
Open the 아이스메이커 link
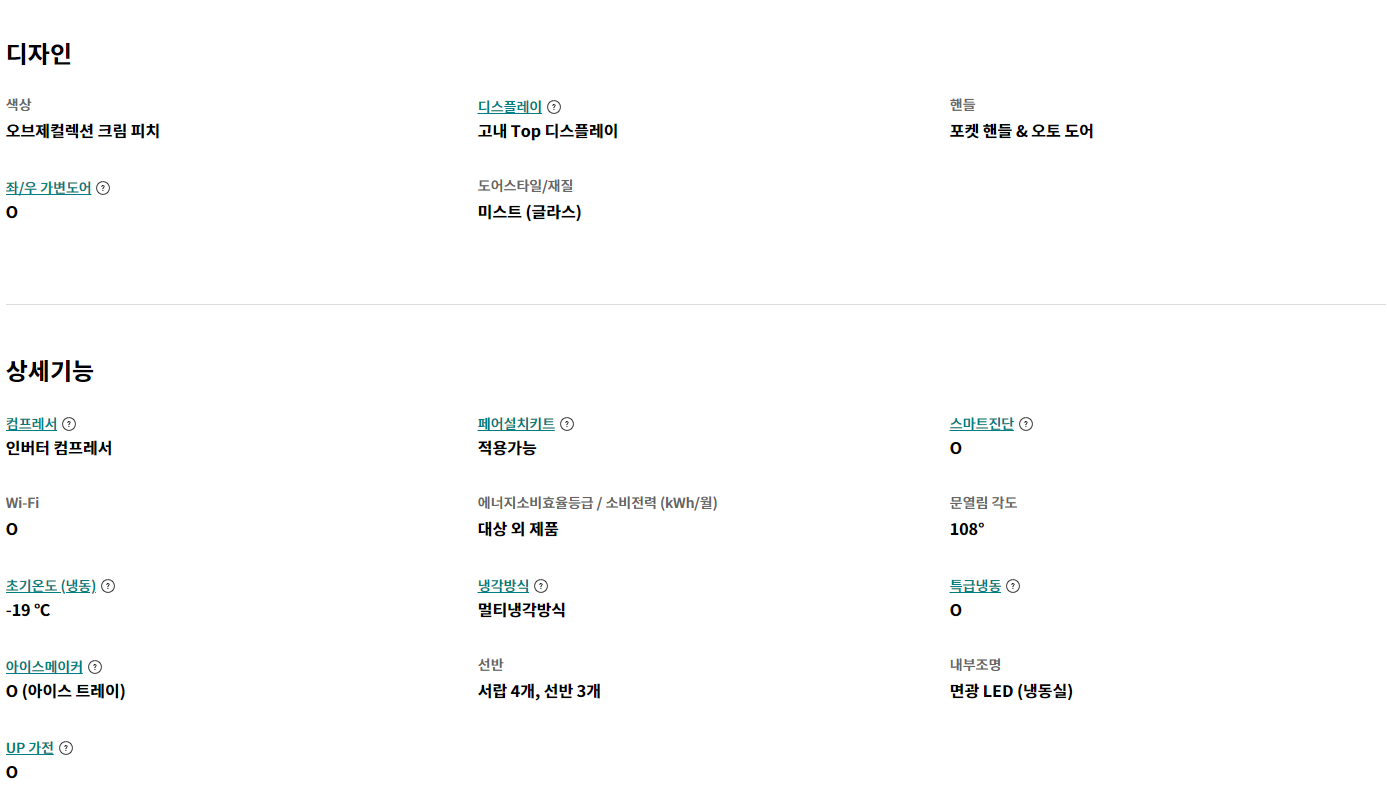[44, 667]
